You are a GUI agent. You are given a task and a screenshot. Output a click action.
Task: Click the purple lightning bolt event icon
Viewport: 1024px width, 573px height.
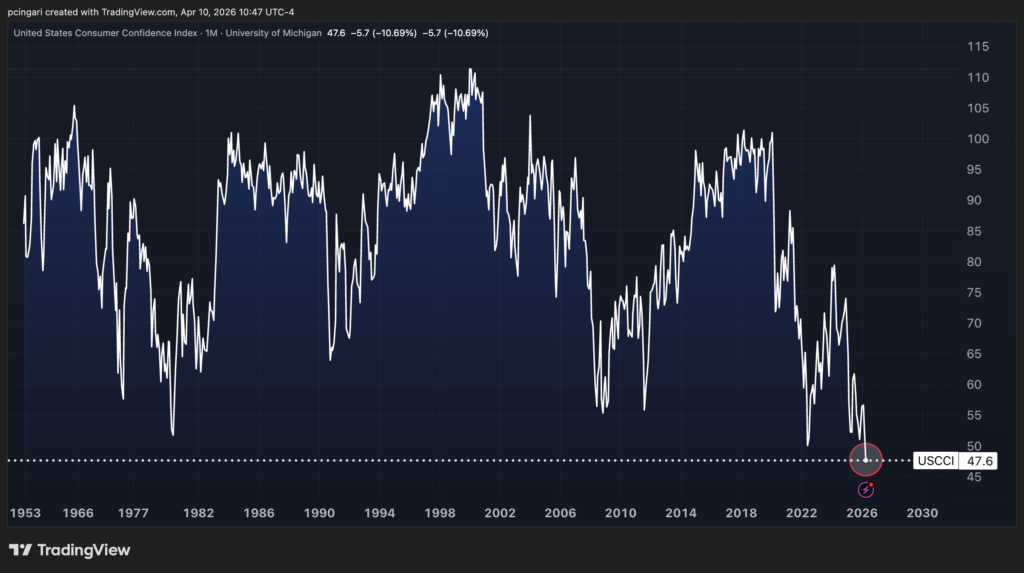865,489
